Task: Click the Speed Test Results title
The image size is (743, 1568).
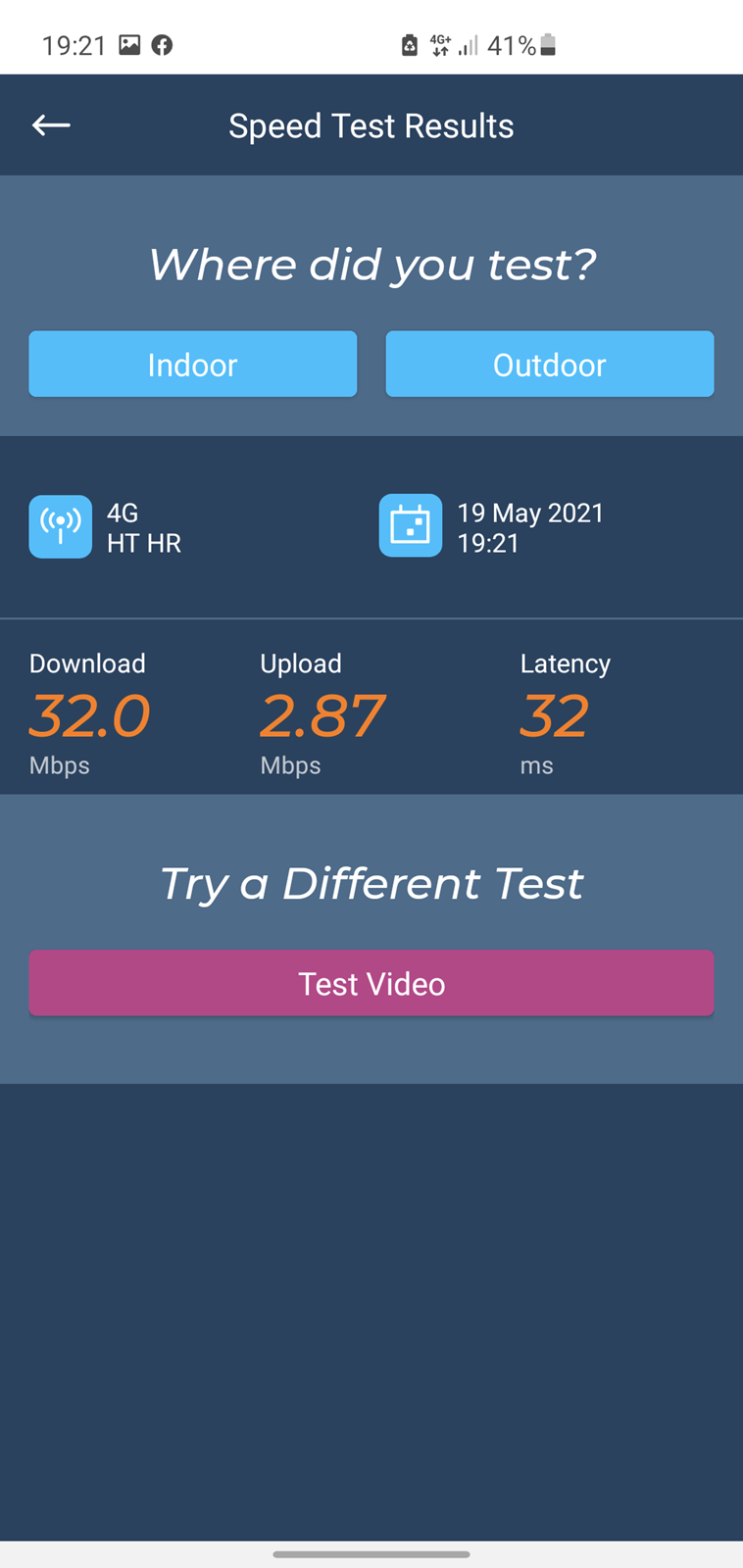Action: pyautogui.click(x=371, y=125)
